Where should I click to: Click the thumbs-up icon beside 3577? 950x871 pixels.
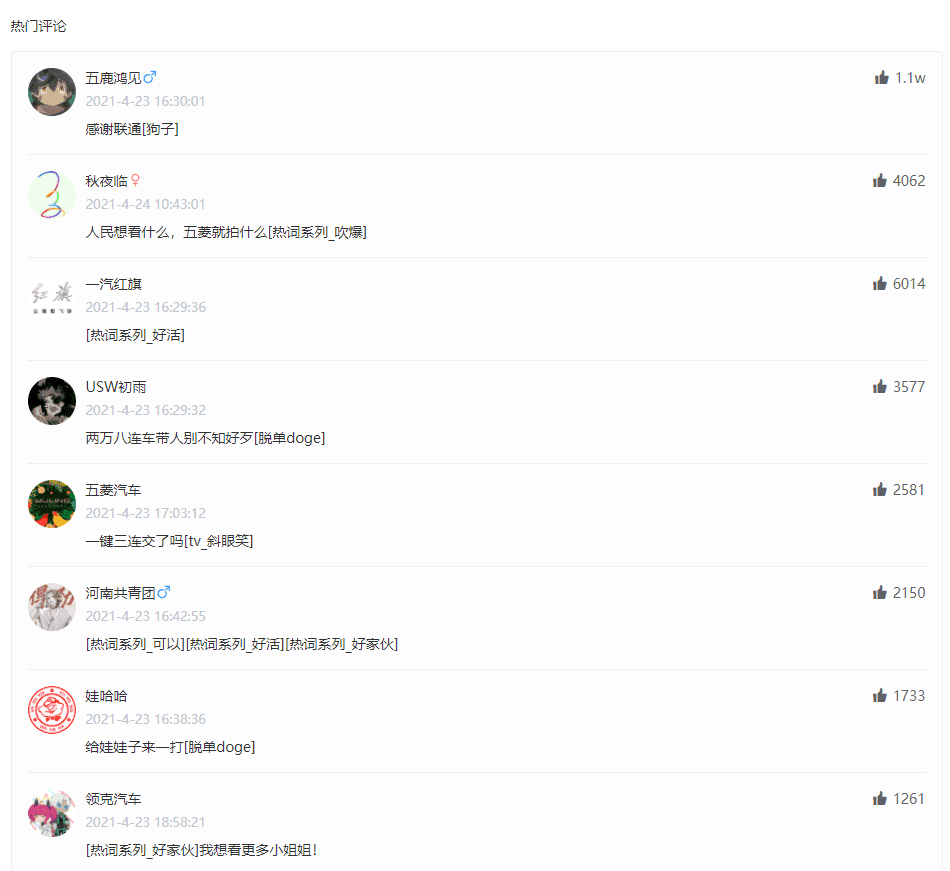pyautogui.click(x=880, y=386)
